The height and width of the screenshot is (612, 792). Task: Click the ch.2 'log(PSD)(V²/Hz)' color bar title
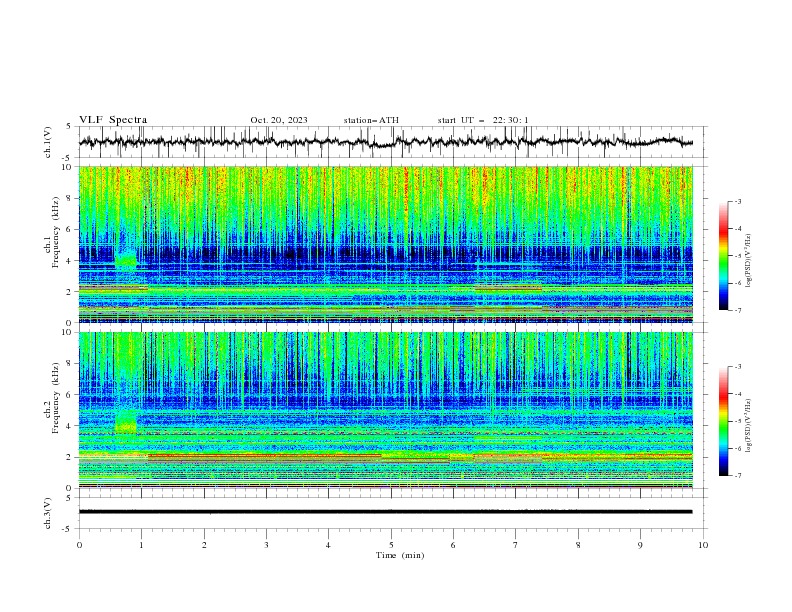[x=749, y=426]
